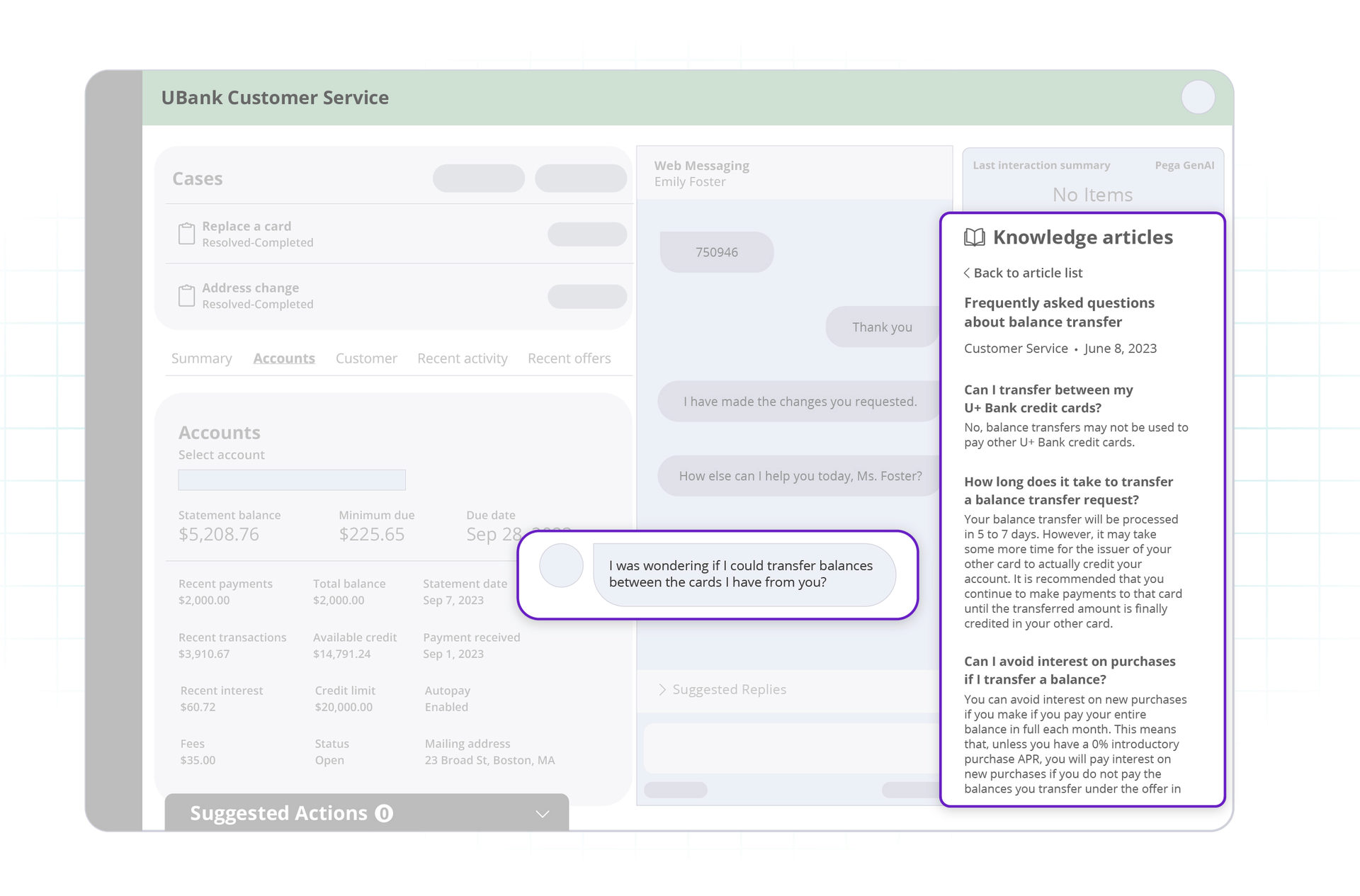
Task: Click the Back to article list link
Action: pos(1028,272)
